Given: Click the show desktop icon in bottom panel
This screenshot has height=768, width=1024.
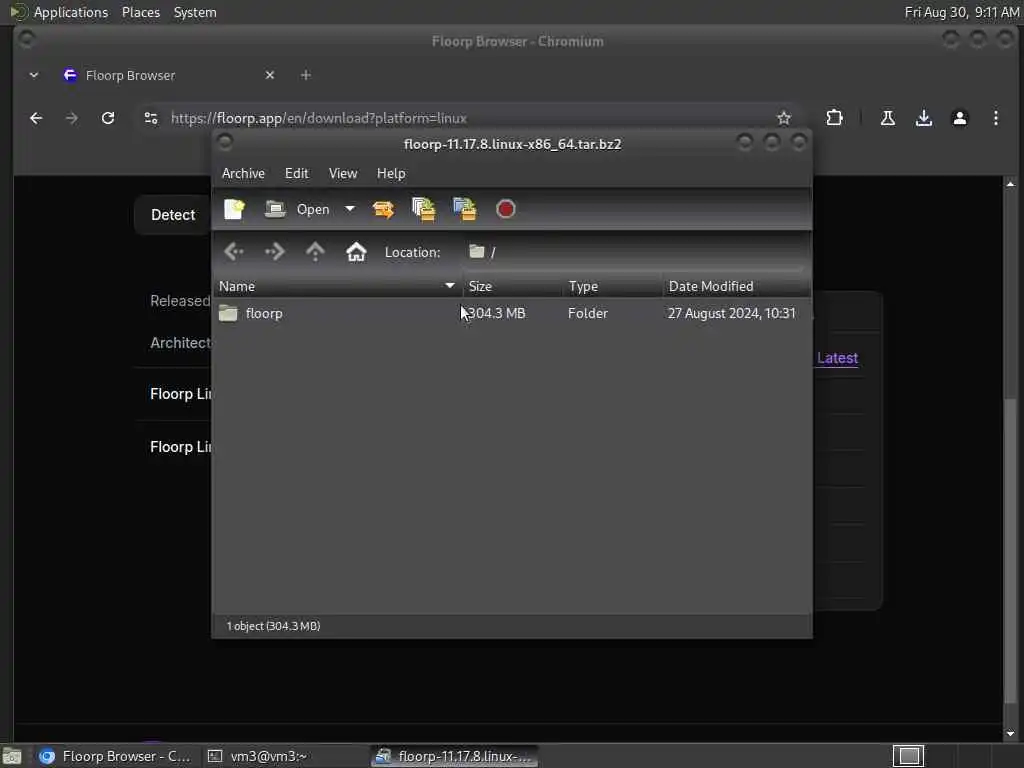Looking at the screenshot, I should tap(12, 757).
